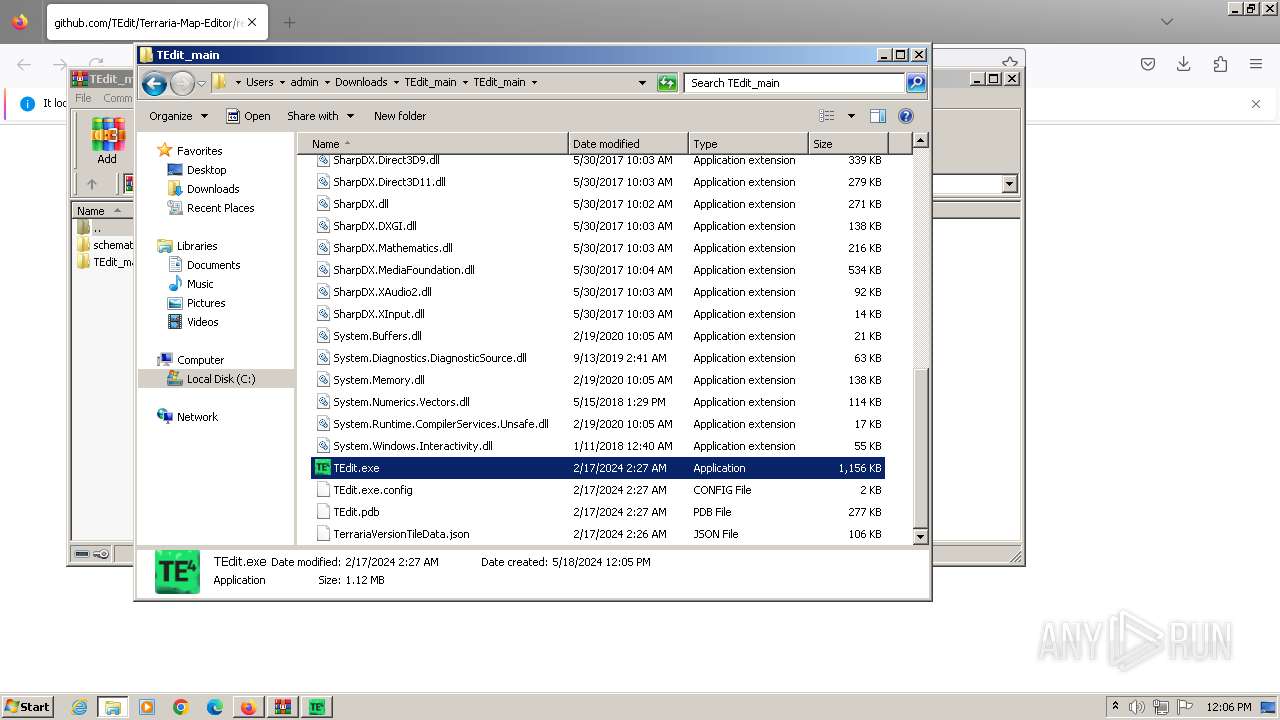Click the large TE4 icon in details pane
Screen dimensions: 1280x720
177,572
